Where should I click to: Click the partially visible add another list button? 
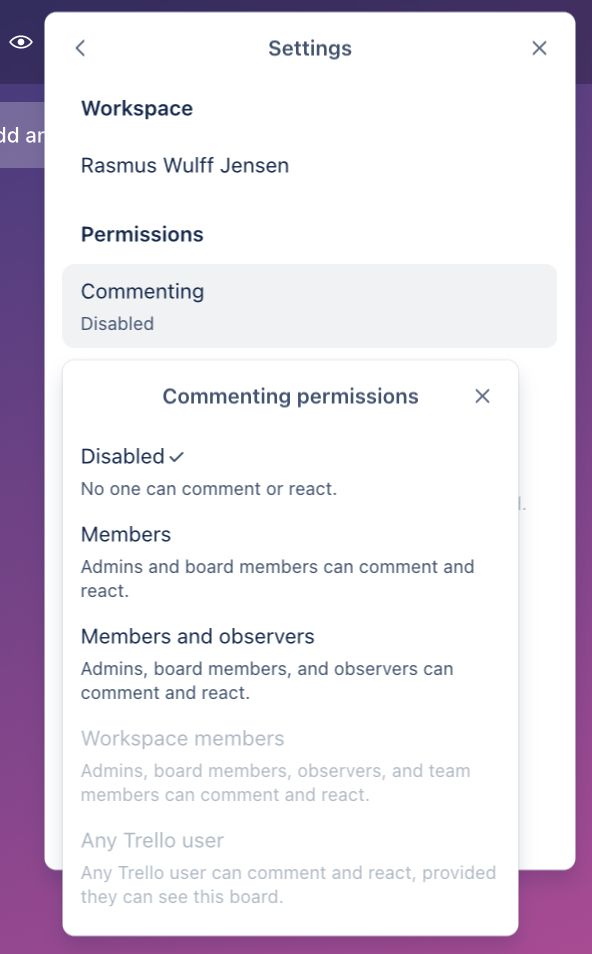coord(22,134)
